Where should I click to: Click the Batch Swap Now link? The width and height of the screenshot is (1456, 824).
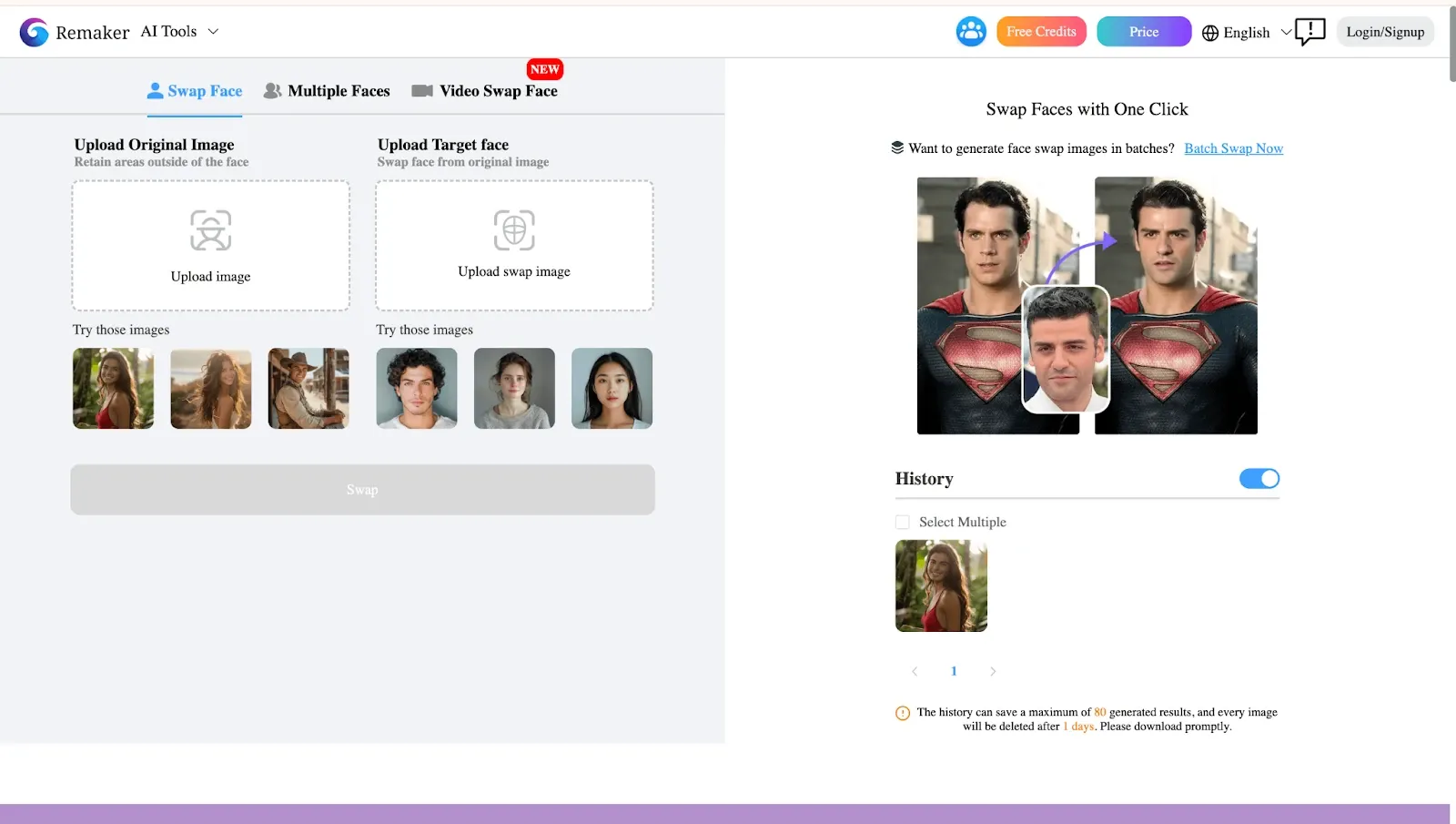tap(1233, 148)
